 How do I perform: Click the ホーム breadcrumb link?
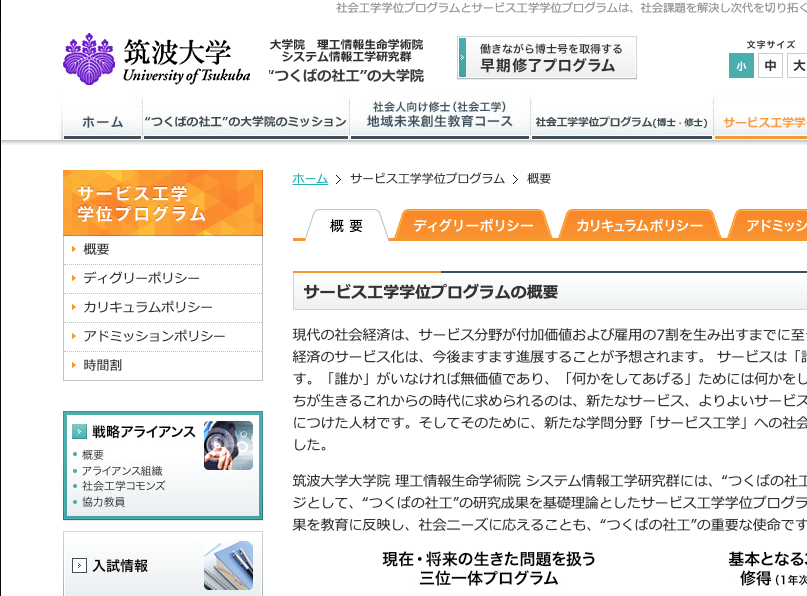(x=310, y=179)
